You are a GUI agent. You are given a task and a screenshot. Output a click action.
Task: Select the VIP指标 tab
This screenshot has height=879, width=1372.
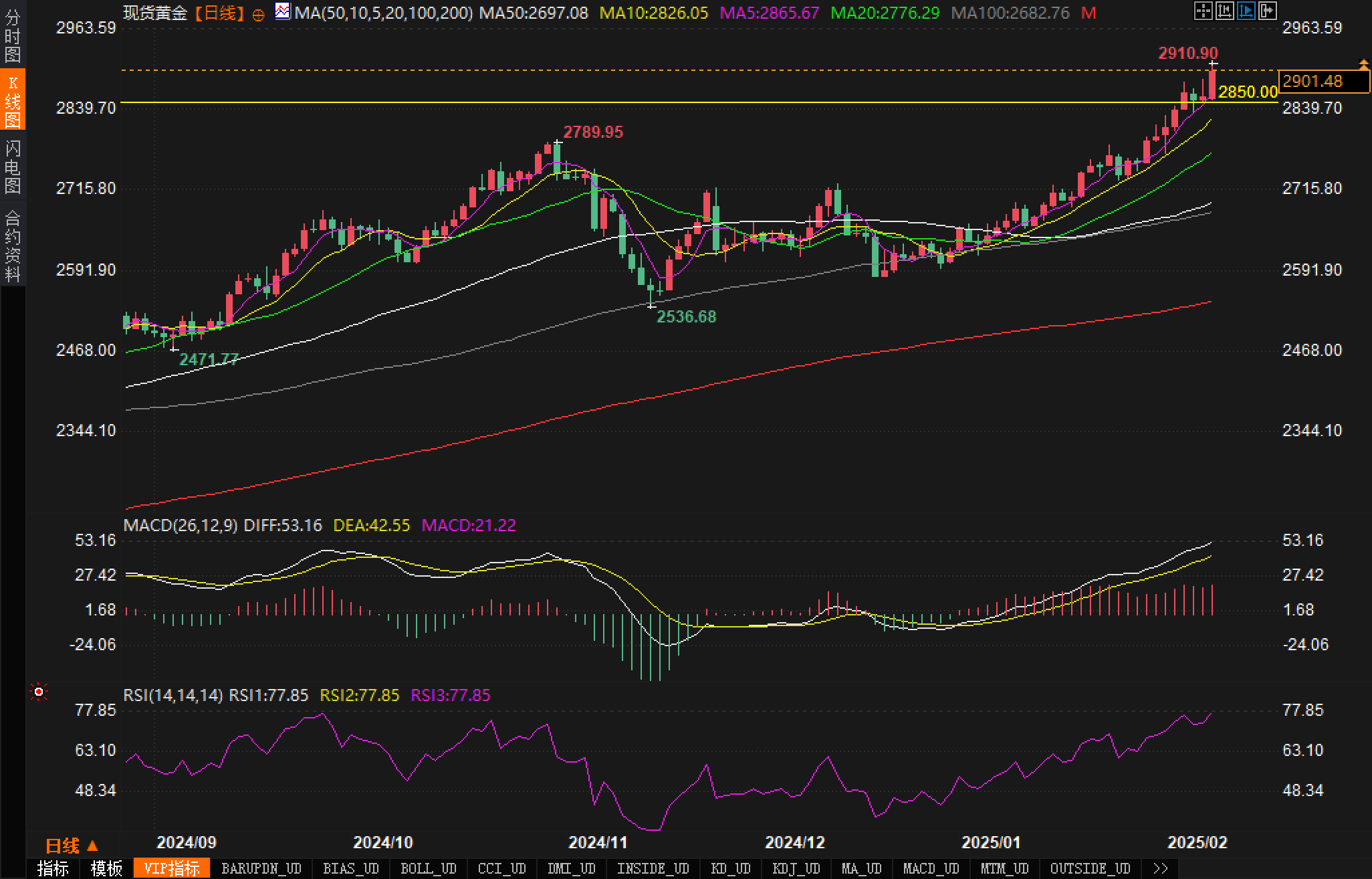click(x=172, y=868)
